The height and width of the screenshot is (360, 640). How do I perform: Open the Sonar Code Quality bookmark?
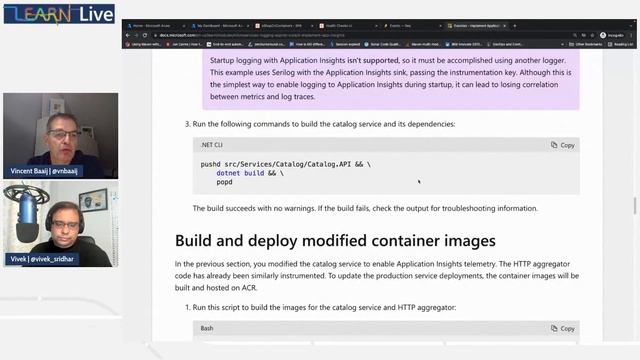382,44
